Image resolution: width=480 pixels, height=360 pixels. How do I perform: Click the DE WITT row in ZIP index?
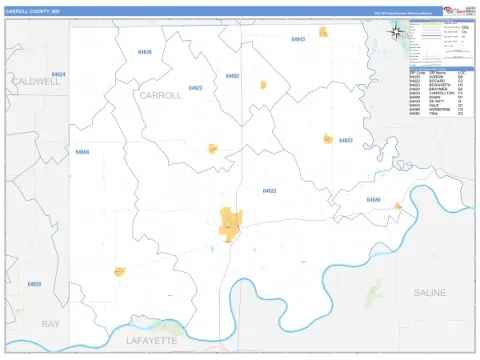(437, 101)
